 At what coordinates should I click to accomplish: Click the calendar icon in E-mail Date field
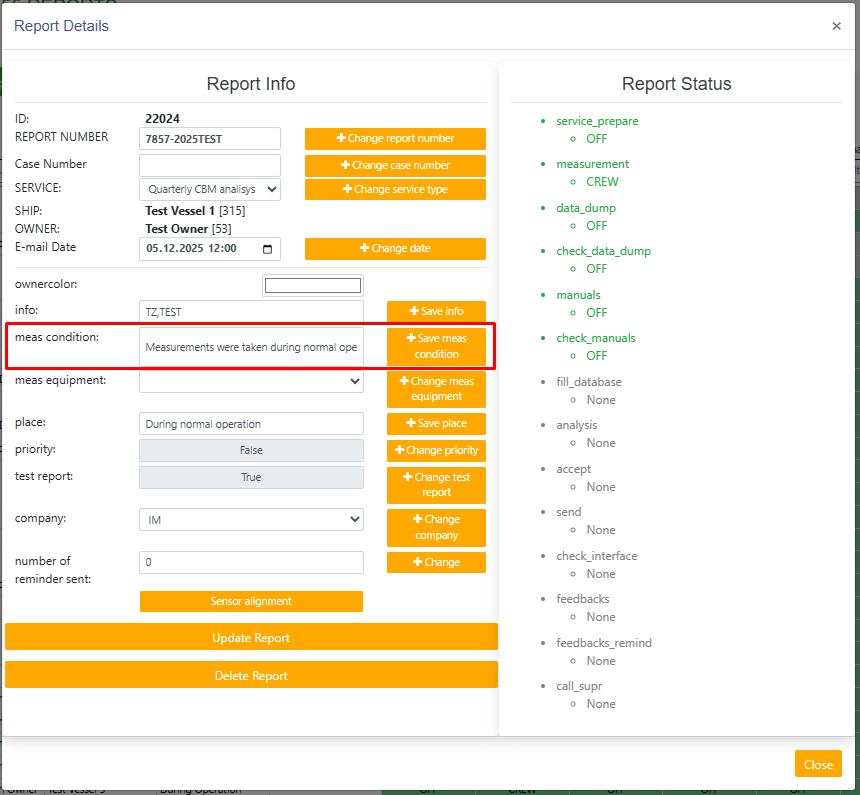coord(267,249)
